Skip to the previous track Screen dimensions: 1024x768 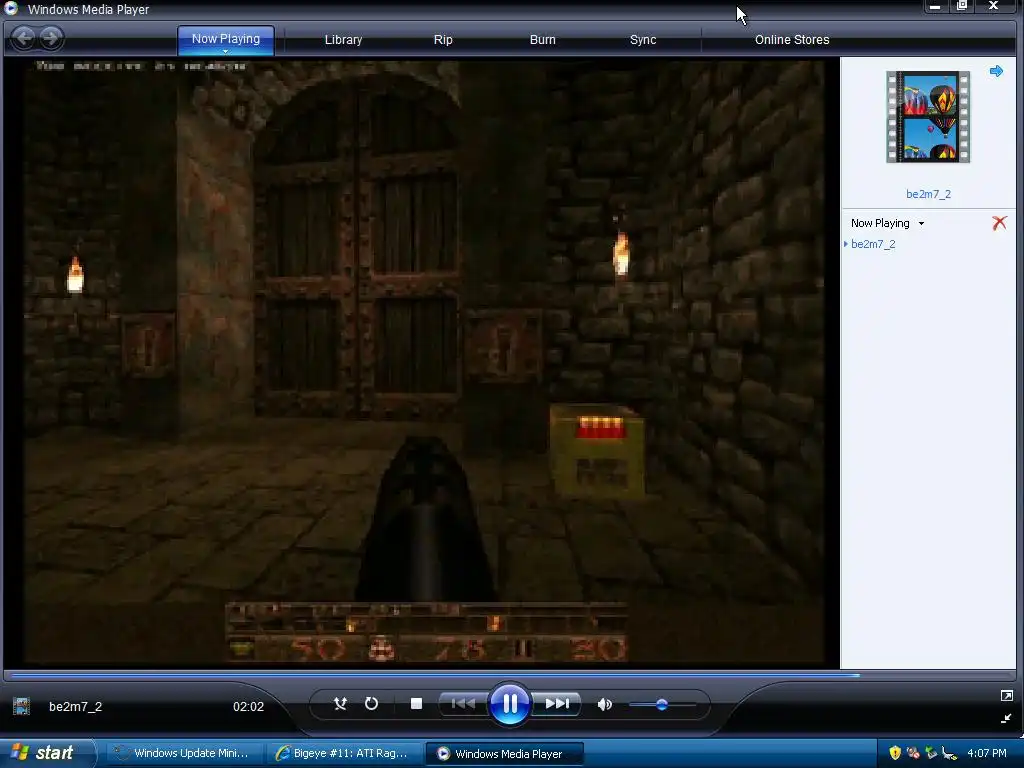(x=464, y=703)
